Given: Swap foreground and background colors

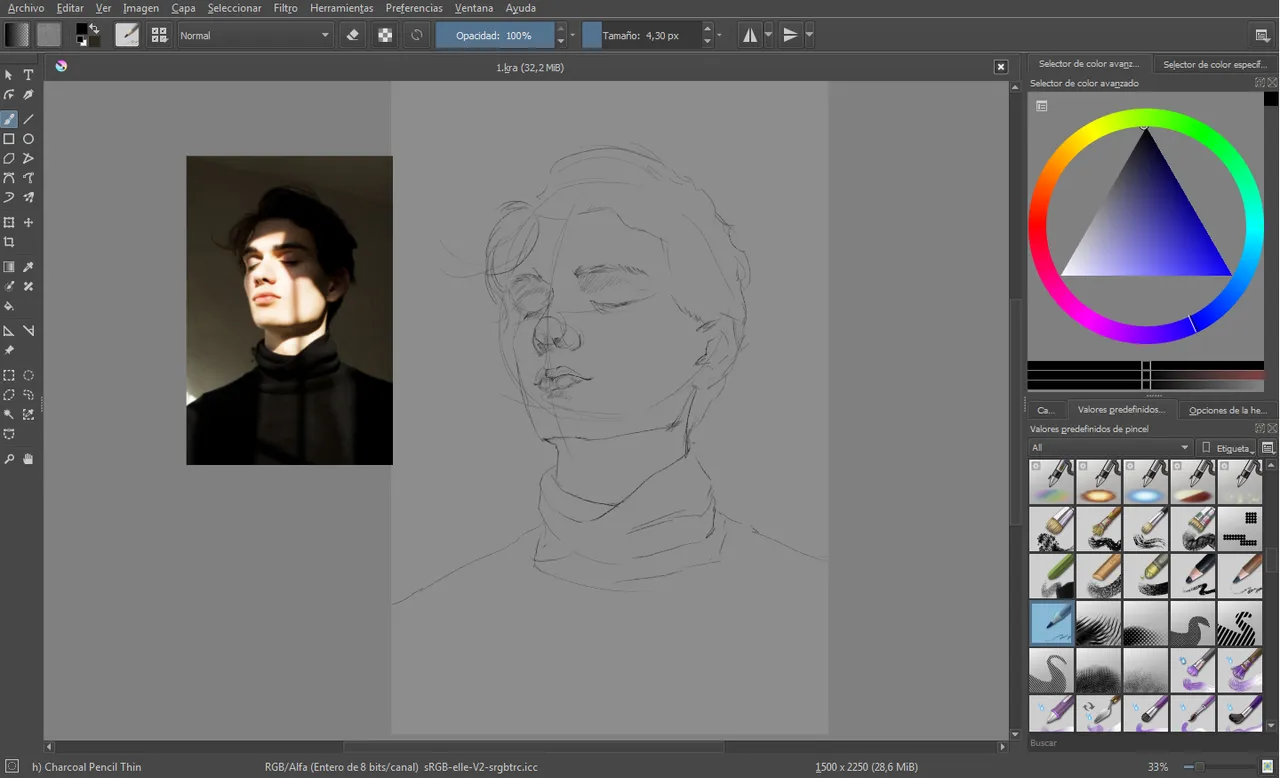Looking at the screenshot, I should pos(95,28).
